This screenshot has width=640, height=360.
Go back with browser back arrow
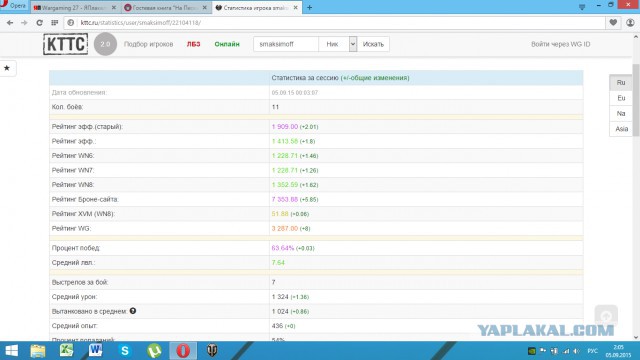coord(10,23)
